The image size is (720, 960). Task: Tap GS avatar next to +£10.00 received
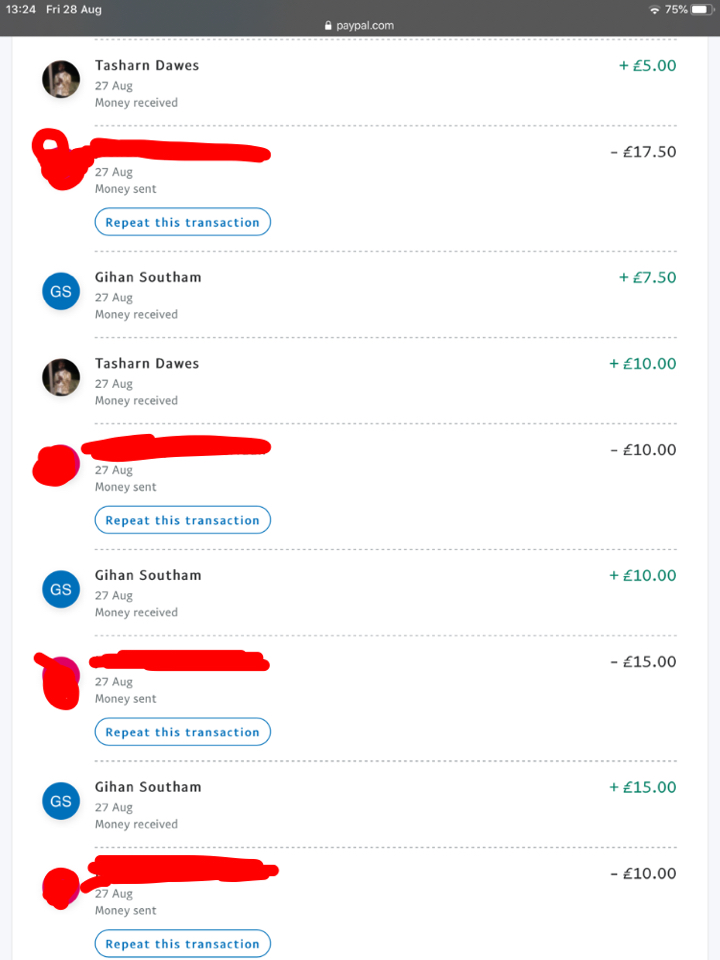[x=61, y=589]
